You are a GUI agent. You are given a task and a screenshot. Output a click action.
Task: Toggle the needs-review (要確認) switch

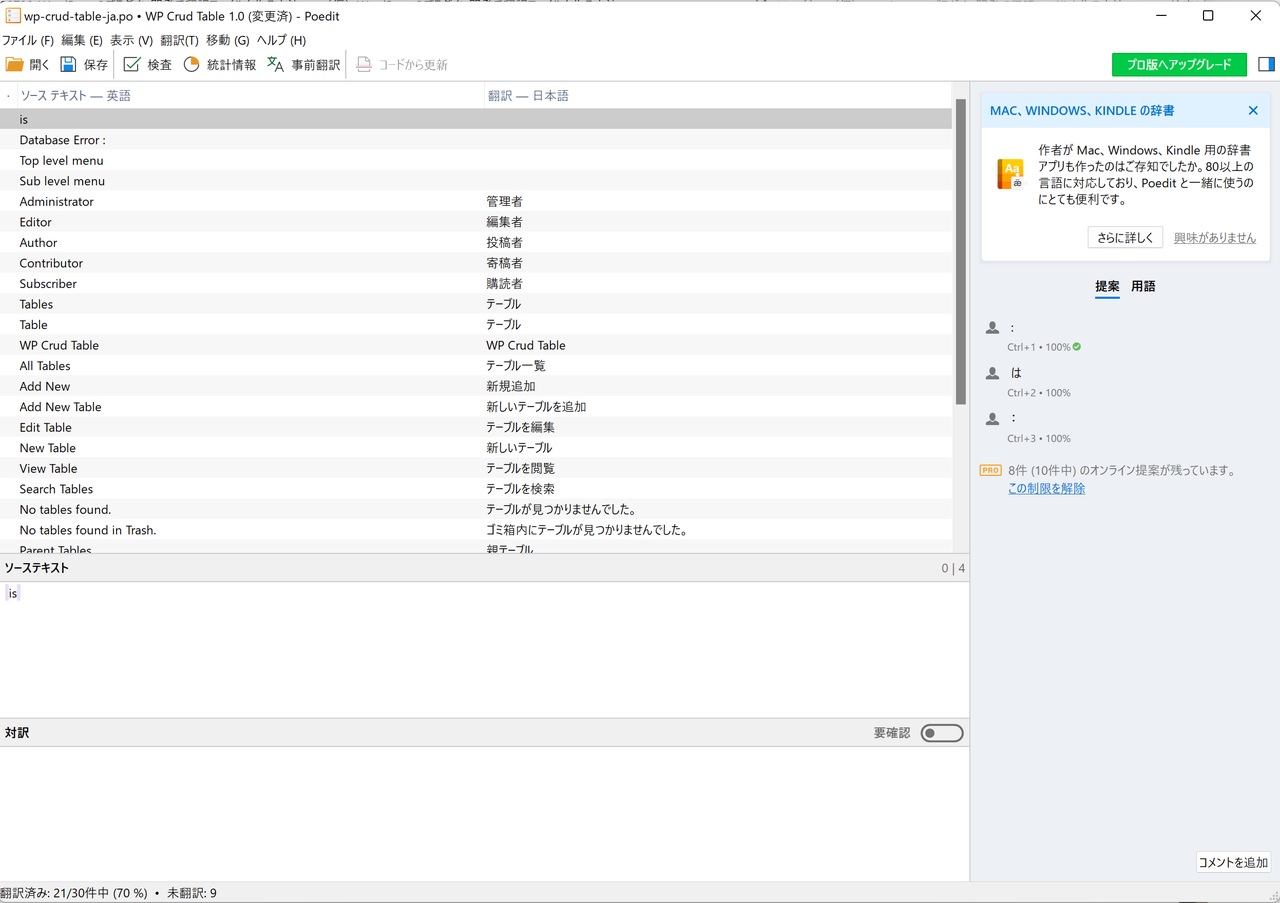[x=941, y=733]
